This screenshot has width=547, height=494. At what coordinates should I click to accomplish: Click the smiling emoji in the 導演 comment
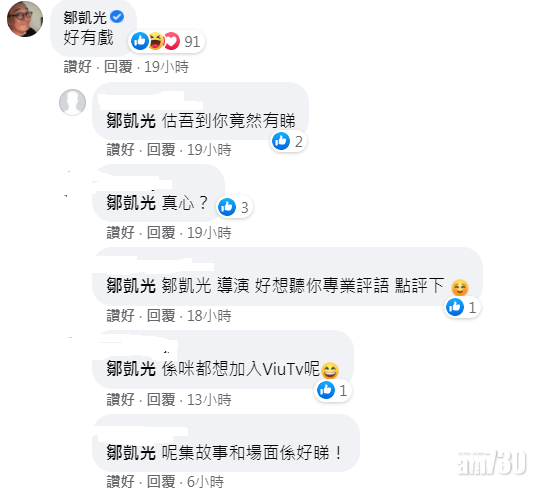[459, 287]
